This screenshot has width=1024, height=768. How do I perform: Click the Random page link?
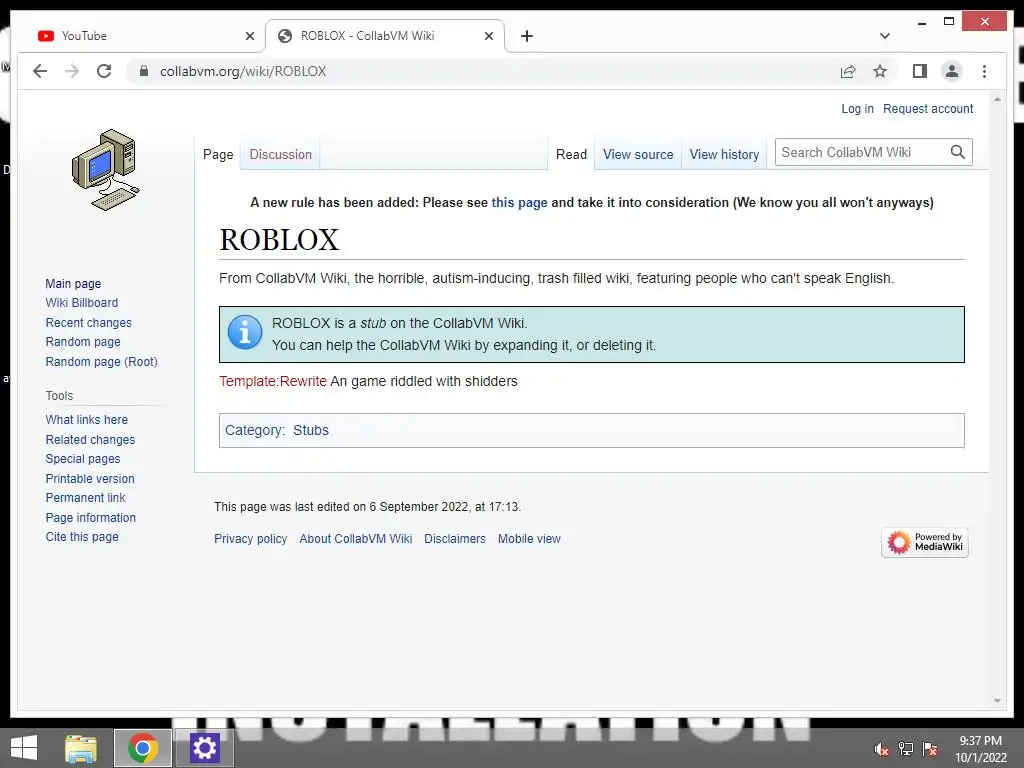coord(83,342)
